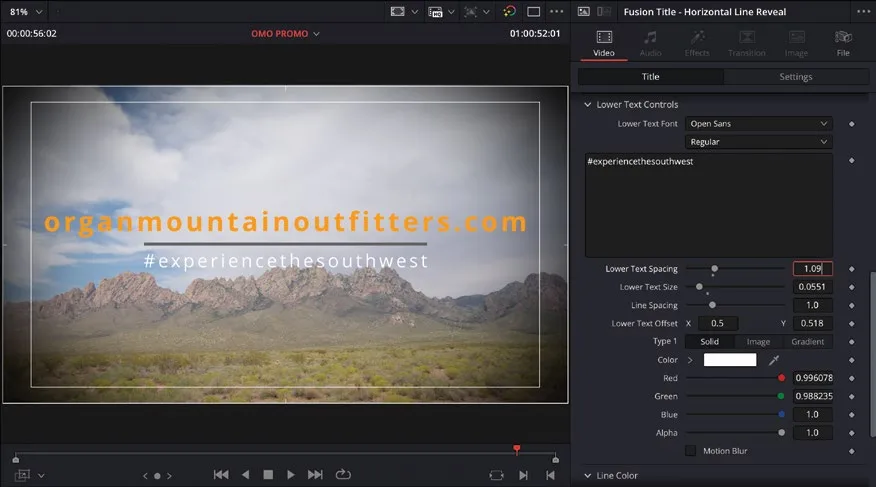Screen dimensions: 876x487
Task: Click the match frame icon
Action: click(x=496, y=475)
